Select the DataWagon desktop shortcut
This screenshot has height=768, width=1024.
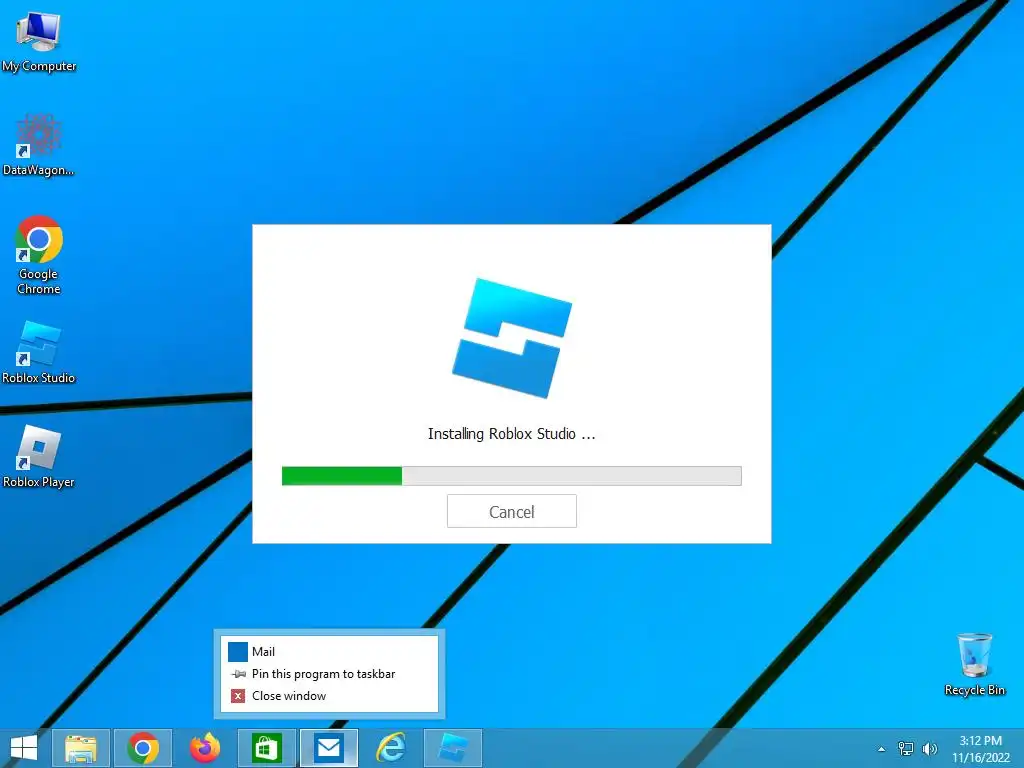pyautogui.click(x=39, y=146)
